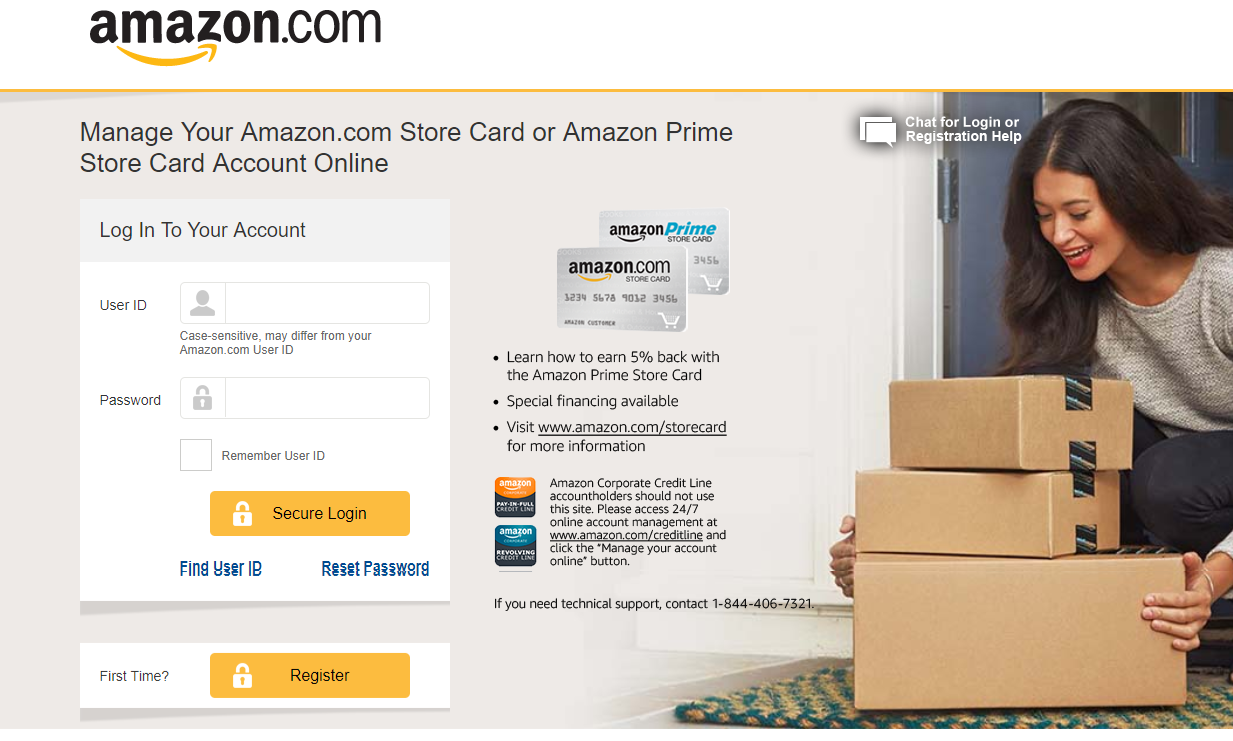Click the lock icon on Register button

[x=242, y=676]
